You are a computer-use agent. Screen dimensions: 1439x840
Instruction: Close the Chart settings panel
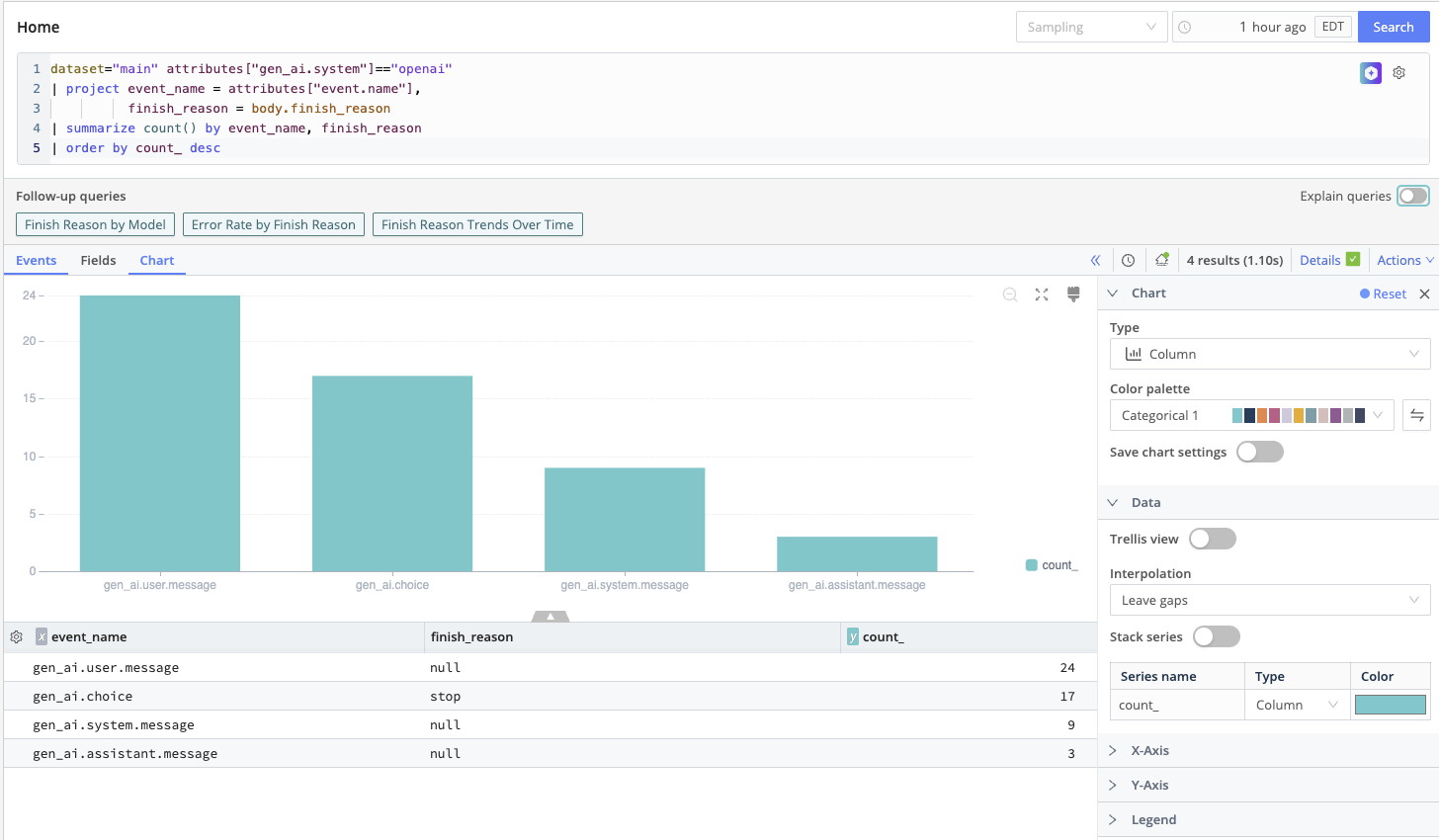(x=1424, y=294)
